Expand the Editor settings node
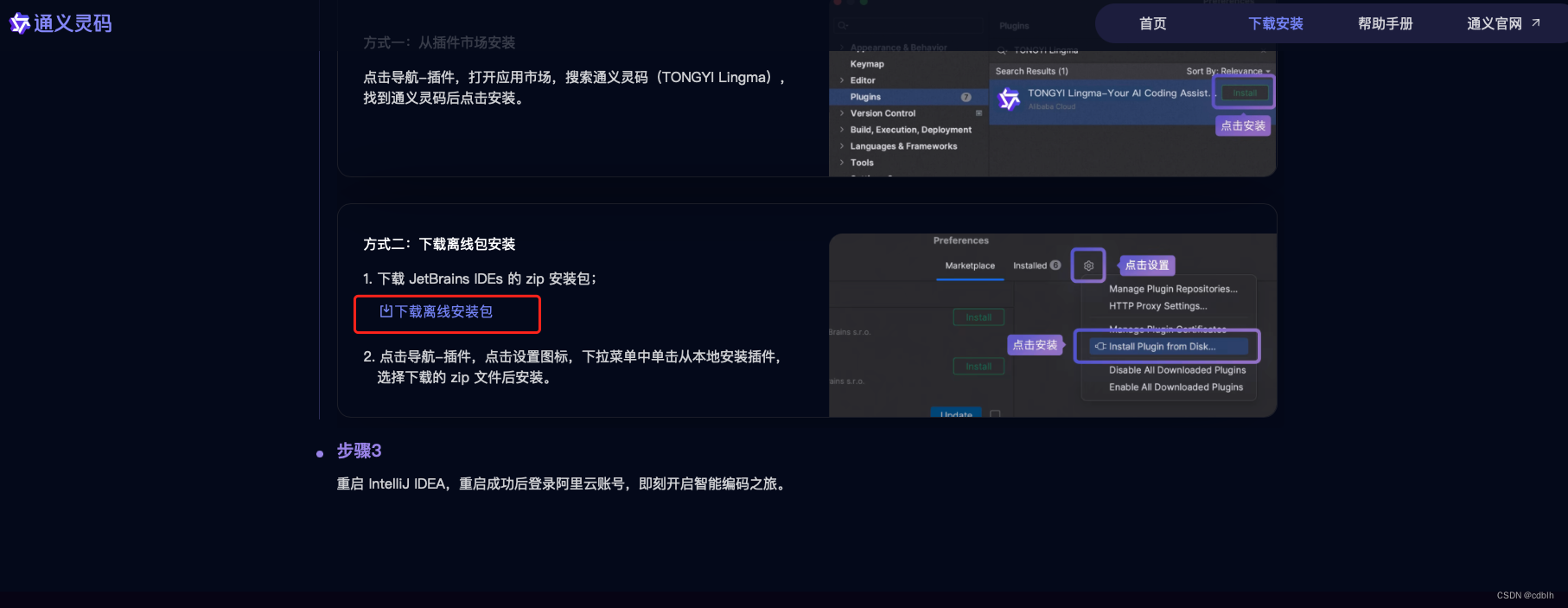 click(x=842, y=80)
